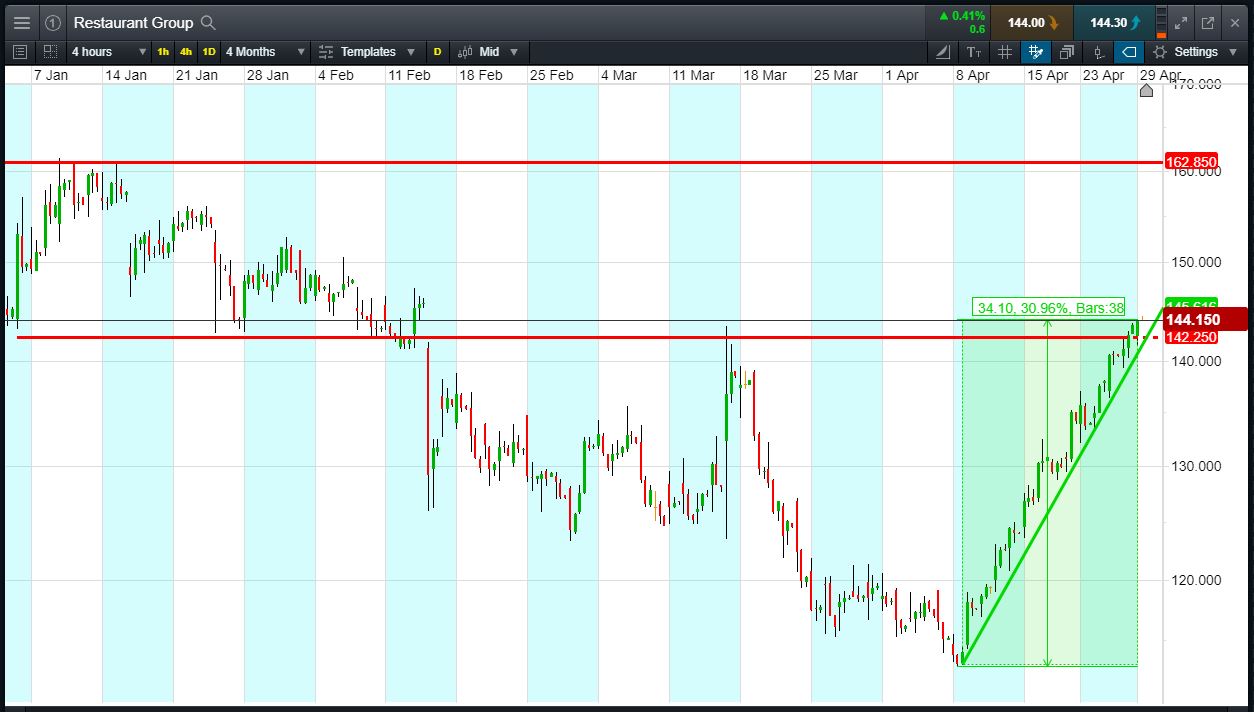This screenshot has width=1254, height=712.
Task: Click the dotted area selection icon
Action: [50, 52]
